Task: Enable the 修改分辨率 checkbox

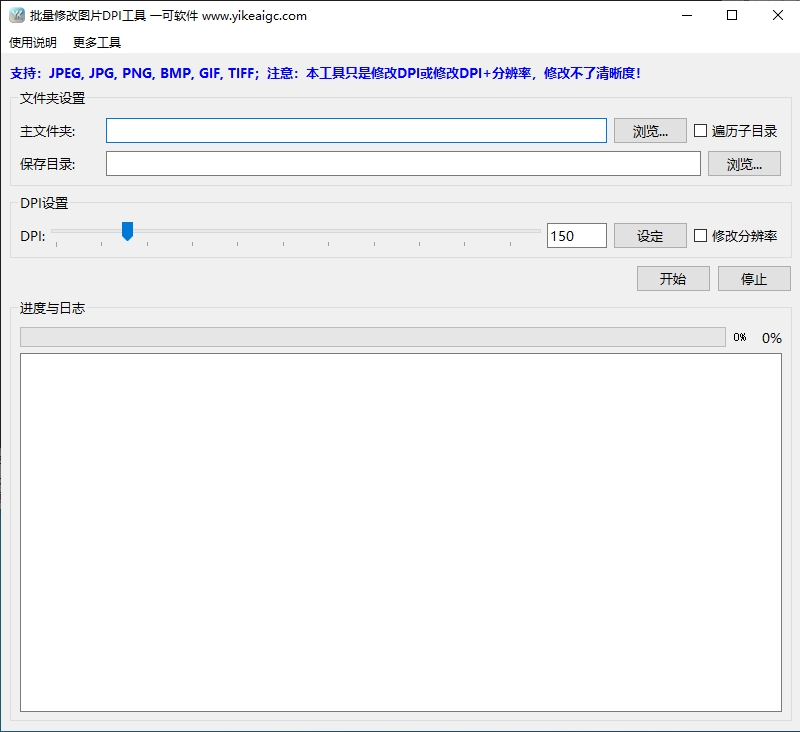Action: pyautogui.click(x=701, y=236)
